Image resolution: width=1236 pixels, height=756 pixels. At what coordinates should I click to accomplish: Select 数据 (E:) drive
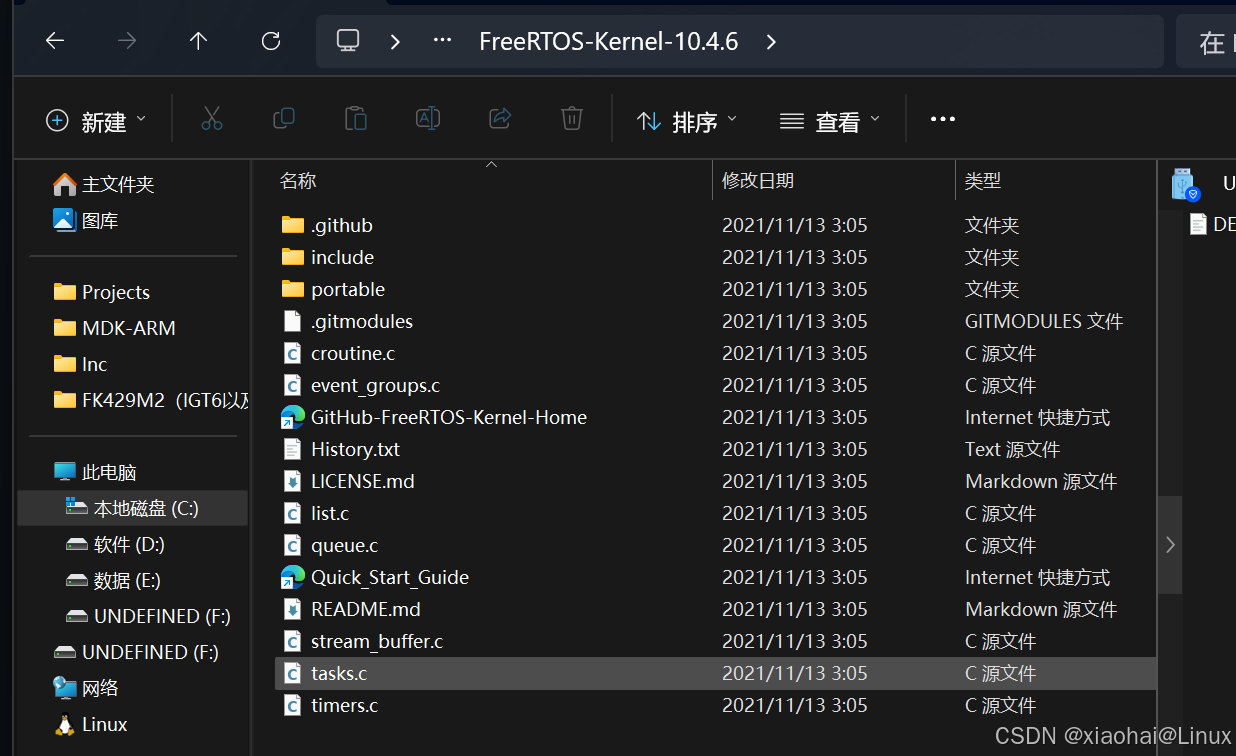click(x=113, y=580)
